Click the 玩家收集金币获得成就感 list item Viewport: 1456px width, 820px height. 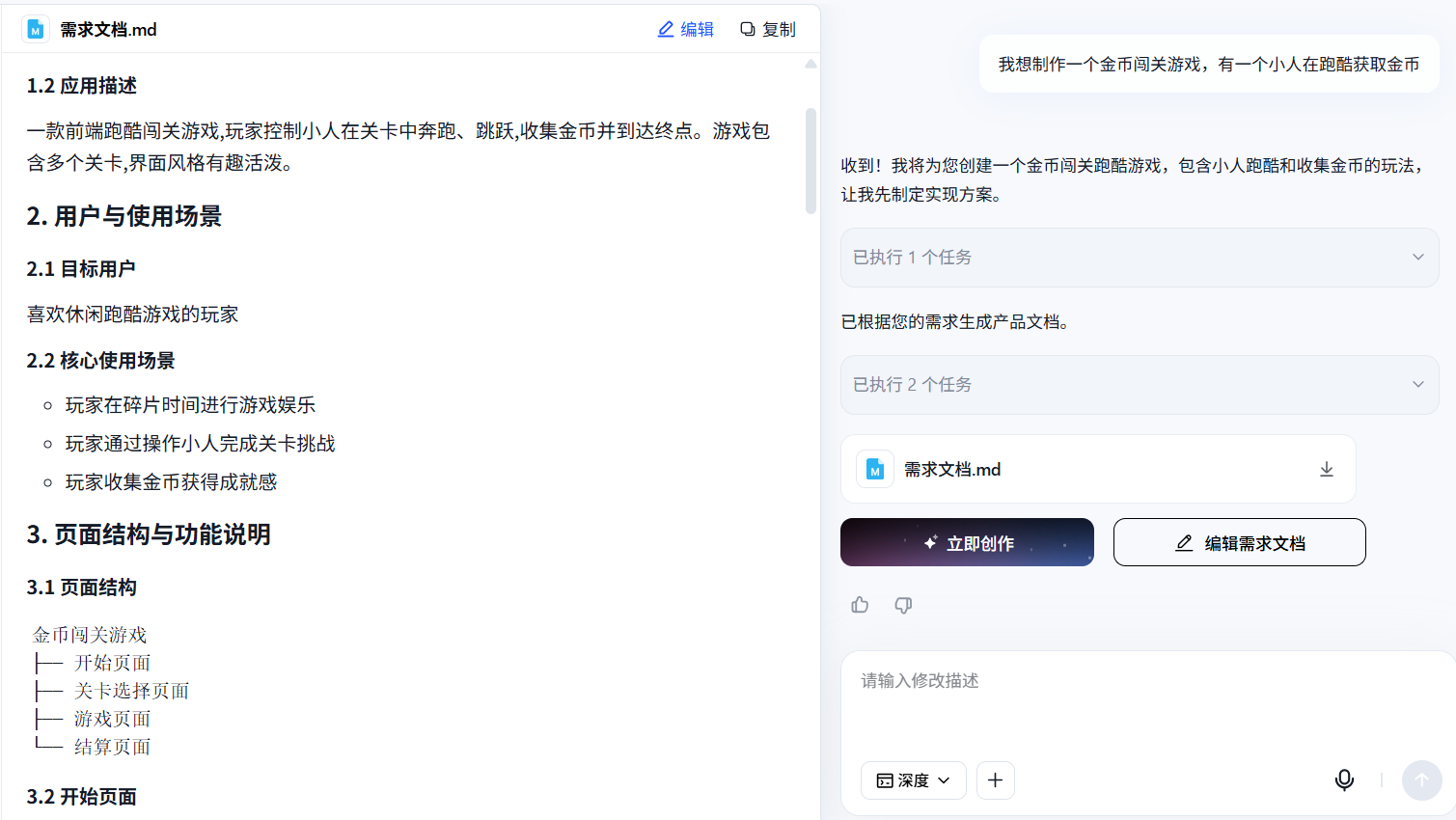tap(171, 482)
